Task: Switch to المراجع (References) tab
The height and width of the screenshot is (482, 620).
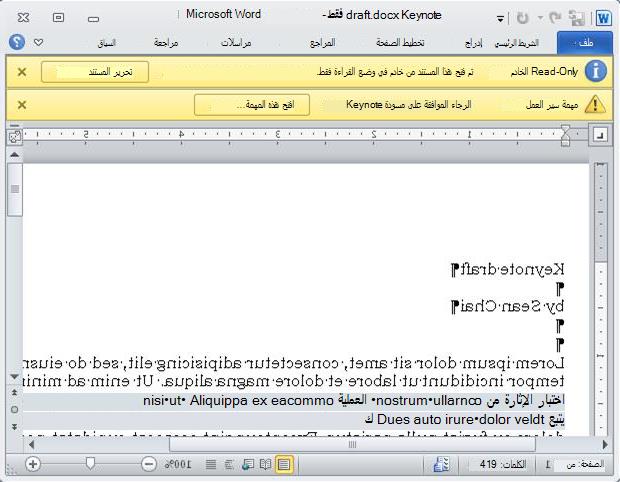Action: coord(322,43)
